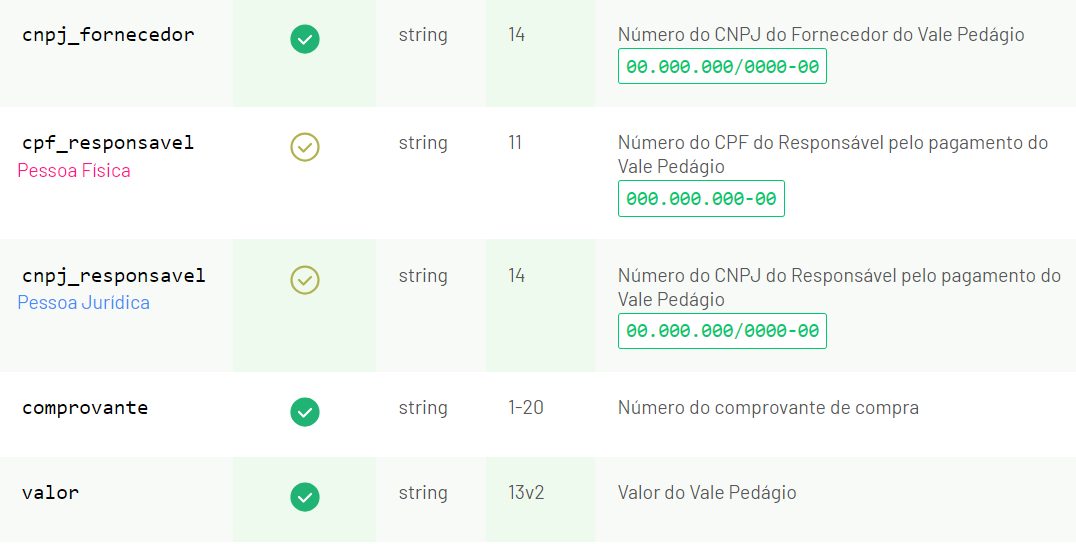1076x544 pixels.
Task: Select the cpf_responsavel field name
Action: coord(108,143)
